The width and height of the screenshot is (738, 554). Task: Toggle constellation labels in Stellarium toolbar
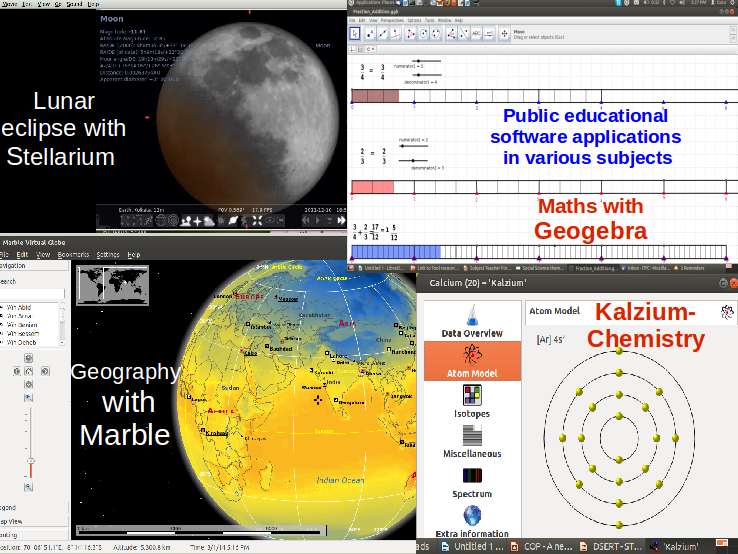[137, 220]
